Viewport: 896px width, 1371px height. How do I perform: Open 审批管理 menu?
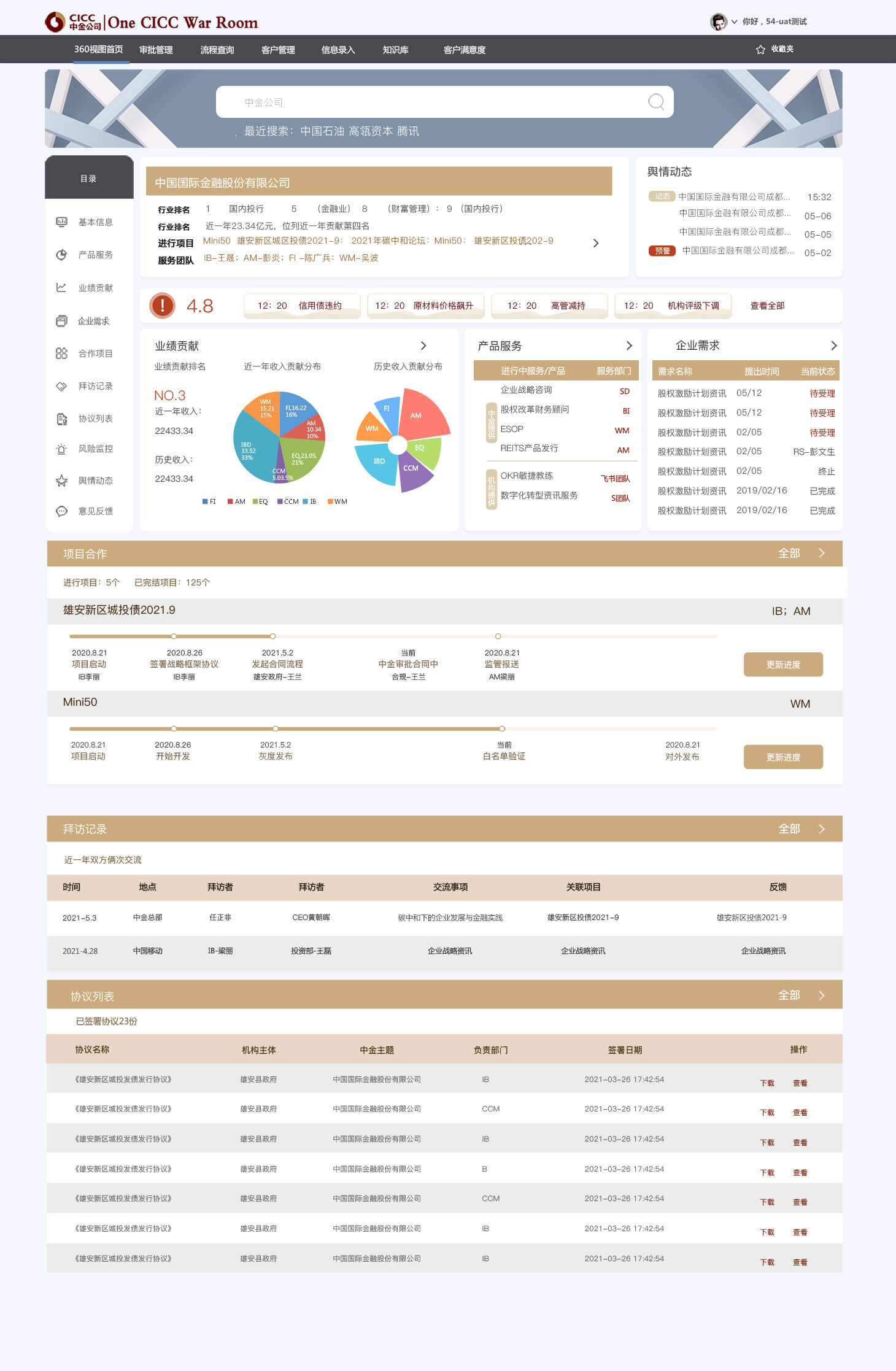coord(156,50)
